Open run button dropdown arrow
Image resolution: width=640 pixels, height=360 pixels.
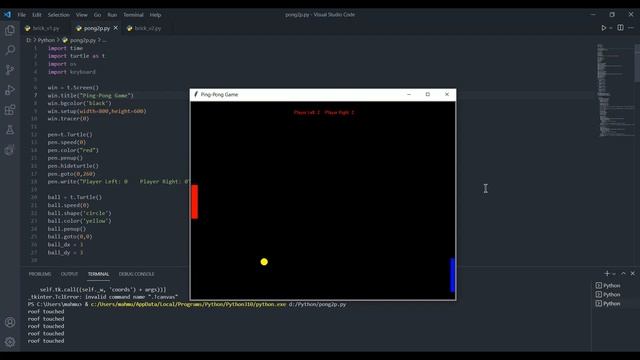[611, 28]
